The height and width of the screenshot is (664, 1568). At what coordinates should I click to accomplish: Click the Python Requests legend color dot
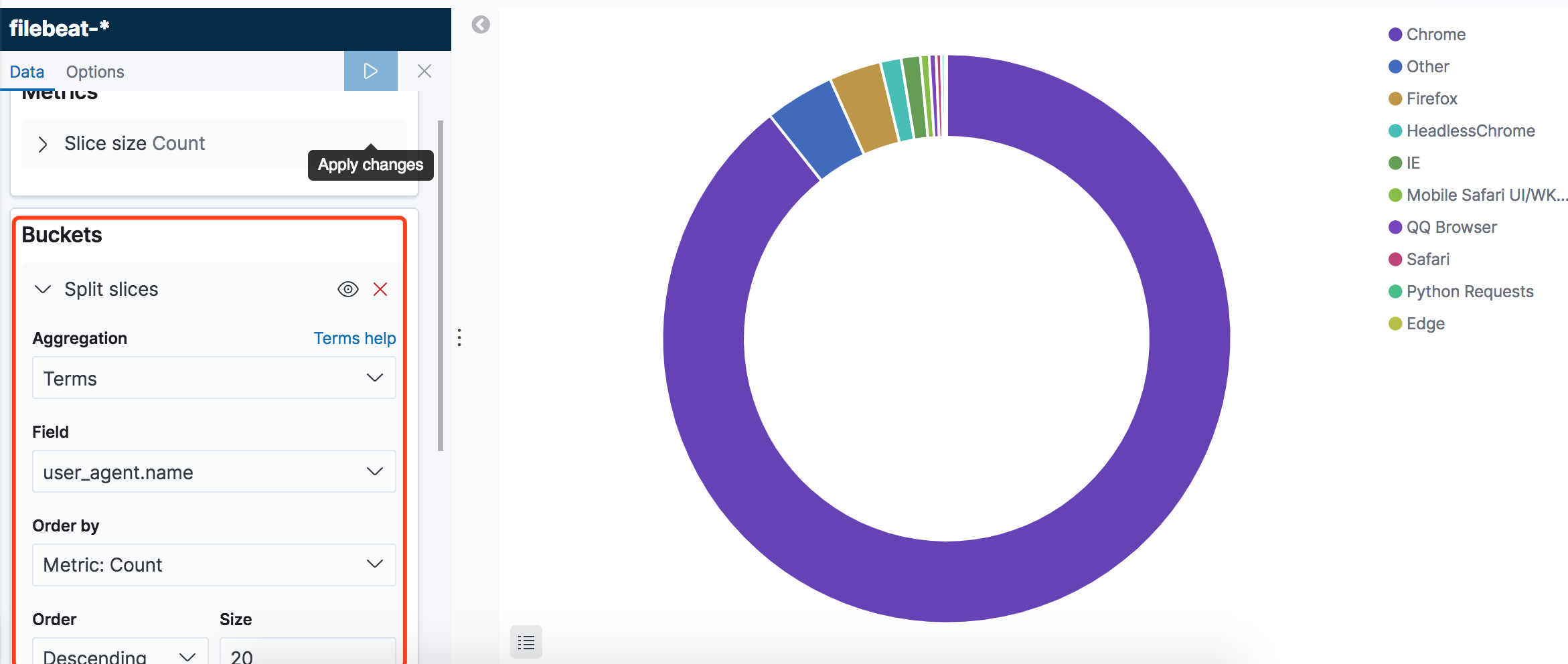pos(1395,292)
